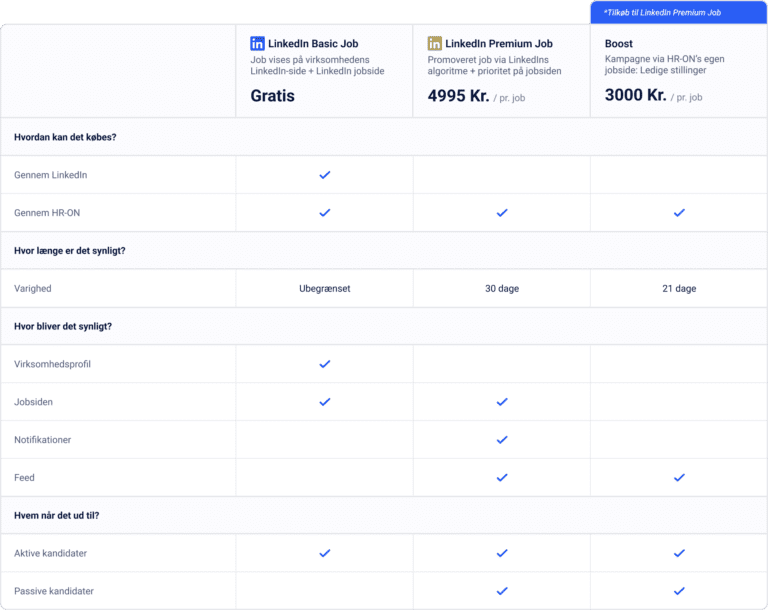768x610 pixels.
Task: Click the Virksomhedsprofil row label
Action: [52, 364]
